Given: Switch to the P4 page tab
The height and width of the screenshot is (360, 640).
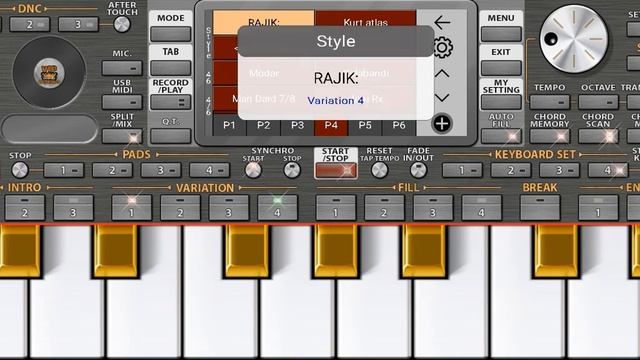Looking at the screenshot, I should pyautogui.click(x=331, y=125).
